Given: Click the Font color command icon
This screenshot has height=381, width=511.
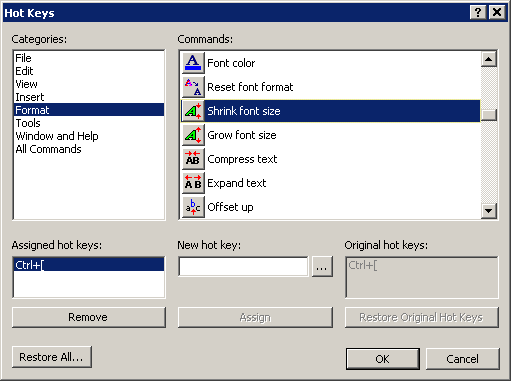Looking at the screenshot, I should click(x=193, y=63).
